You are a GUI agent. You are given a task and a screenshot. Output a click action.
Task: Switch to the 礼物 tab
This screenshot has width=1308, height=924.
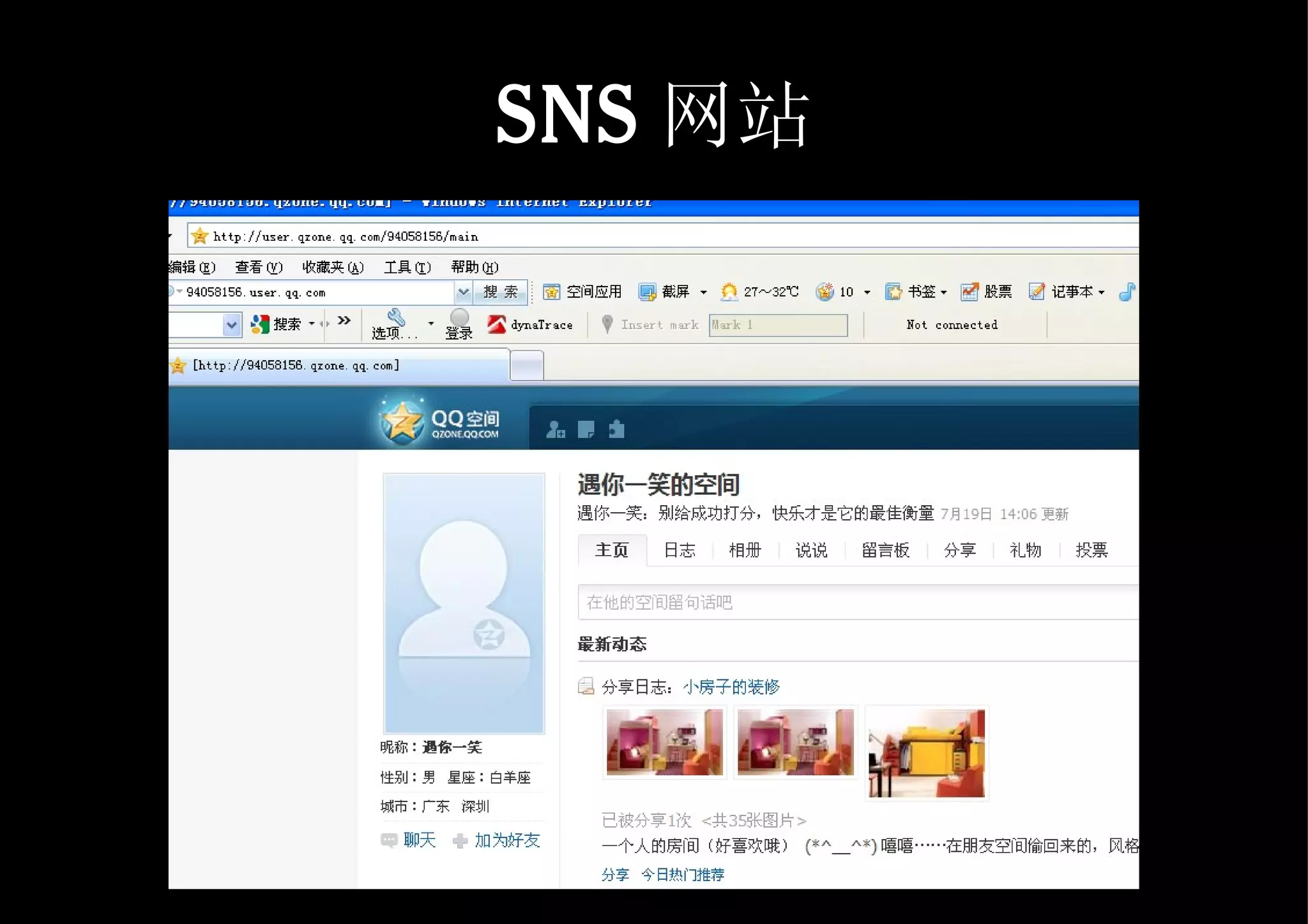tap(1026, 550)
